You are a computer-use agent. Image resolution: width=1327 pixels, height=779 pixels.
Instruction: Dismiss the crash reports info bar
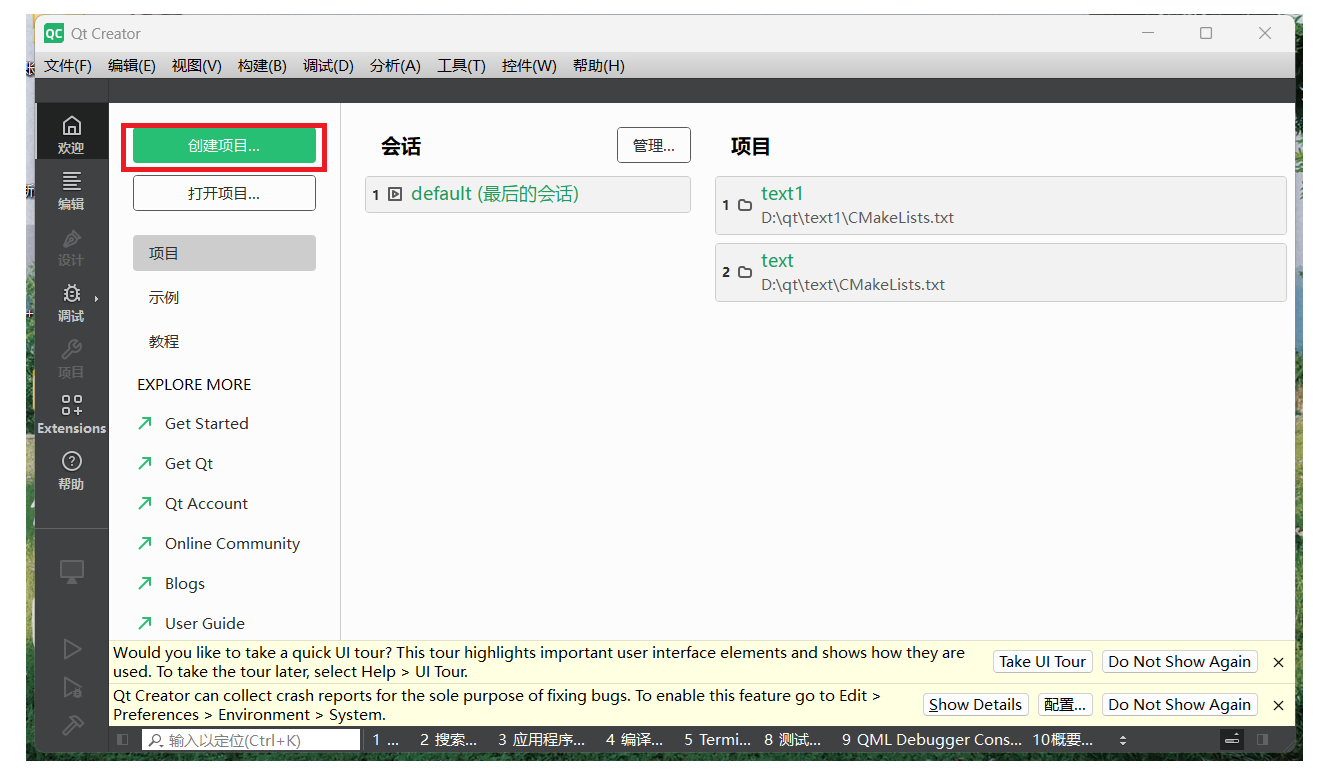(x=1278, y=705)
